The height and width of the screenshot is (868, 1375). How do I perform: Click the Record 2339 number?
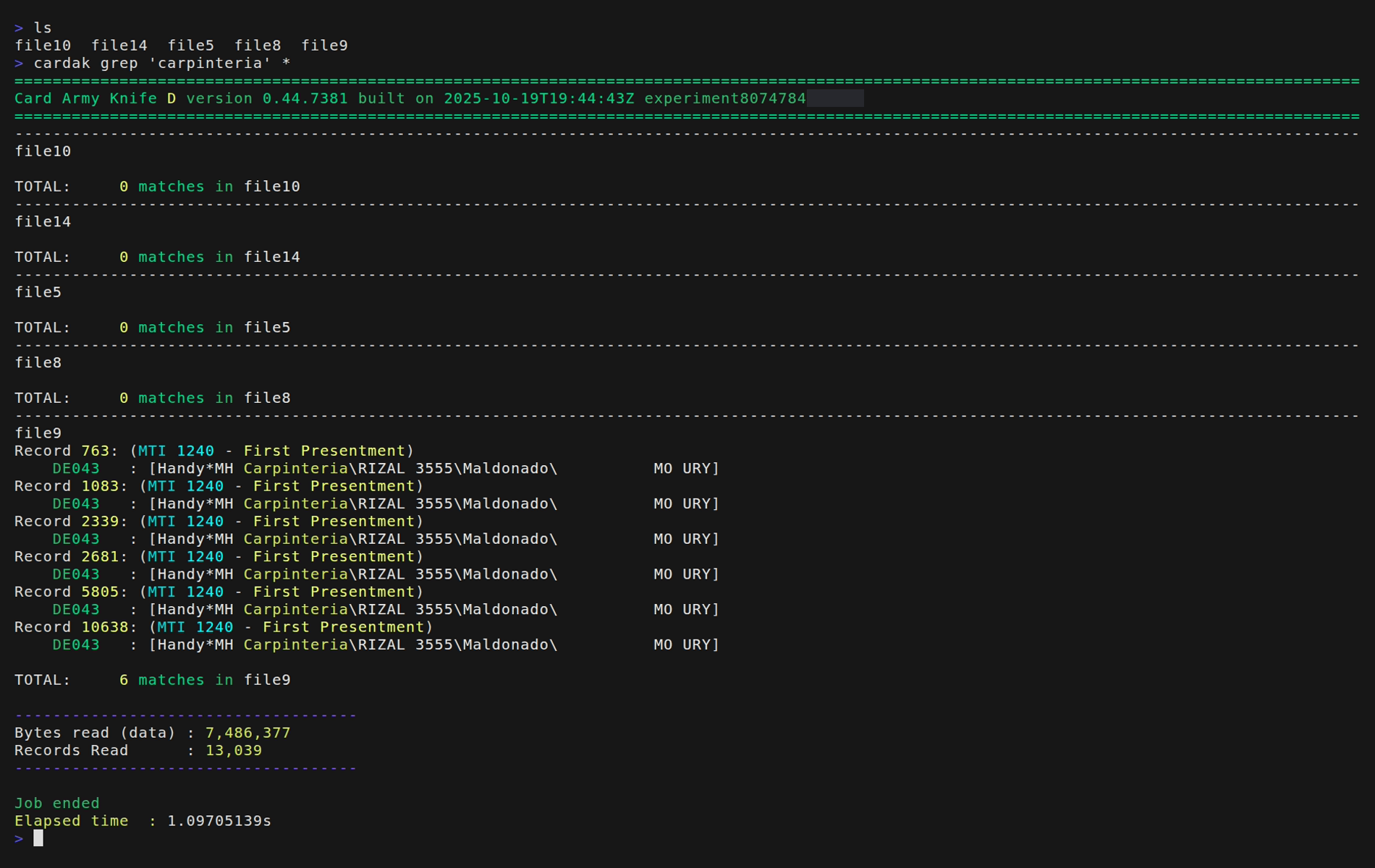100,522
